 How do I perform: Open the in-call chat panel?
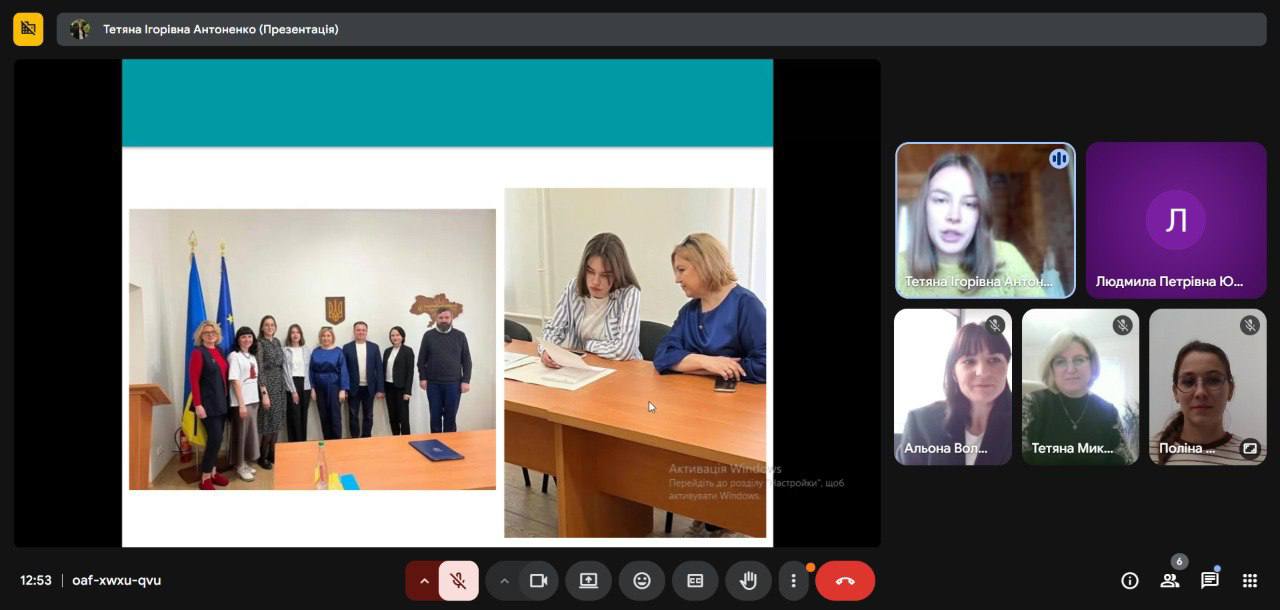(x=1209, y=581)
